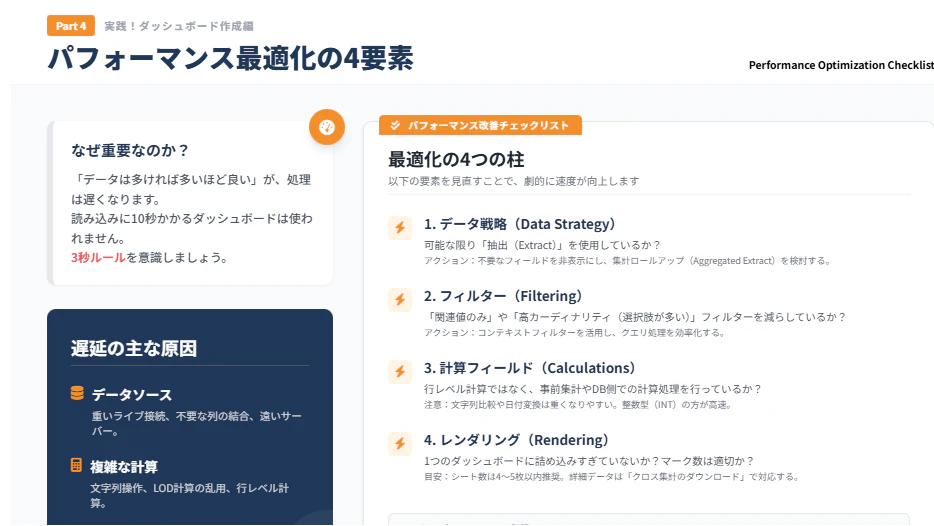Click the クロス集計のダウンロード guideline note
This screenshot has height=526, width=934.
pyautogui.click(x=612, y=477)
